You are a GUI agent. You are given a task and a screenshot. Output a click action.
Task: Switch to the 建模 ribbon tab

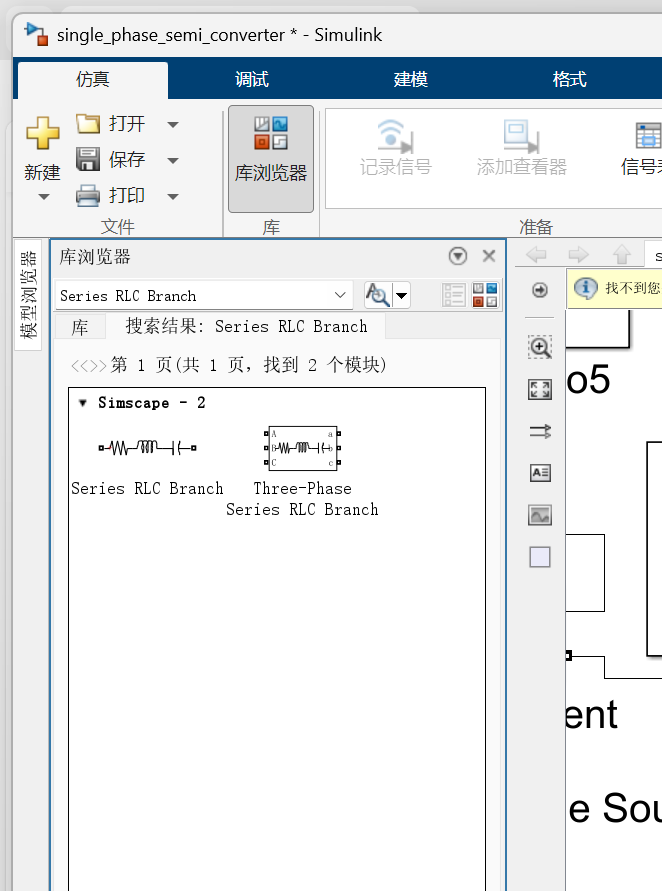410,79
